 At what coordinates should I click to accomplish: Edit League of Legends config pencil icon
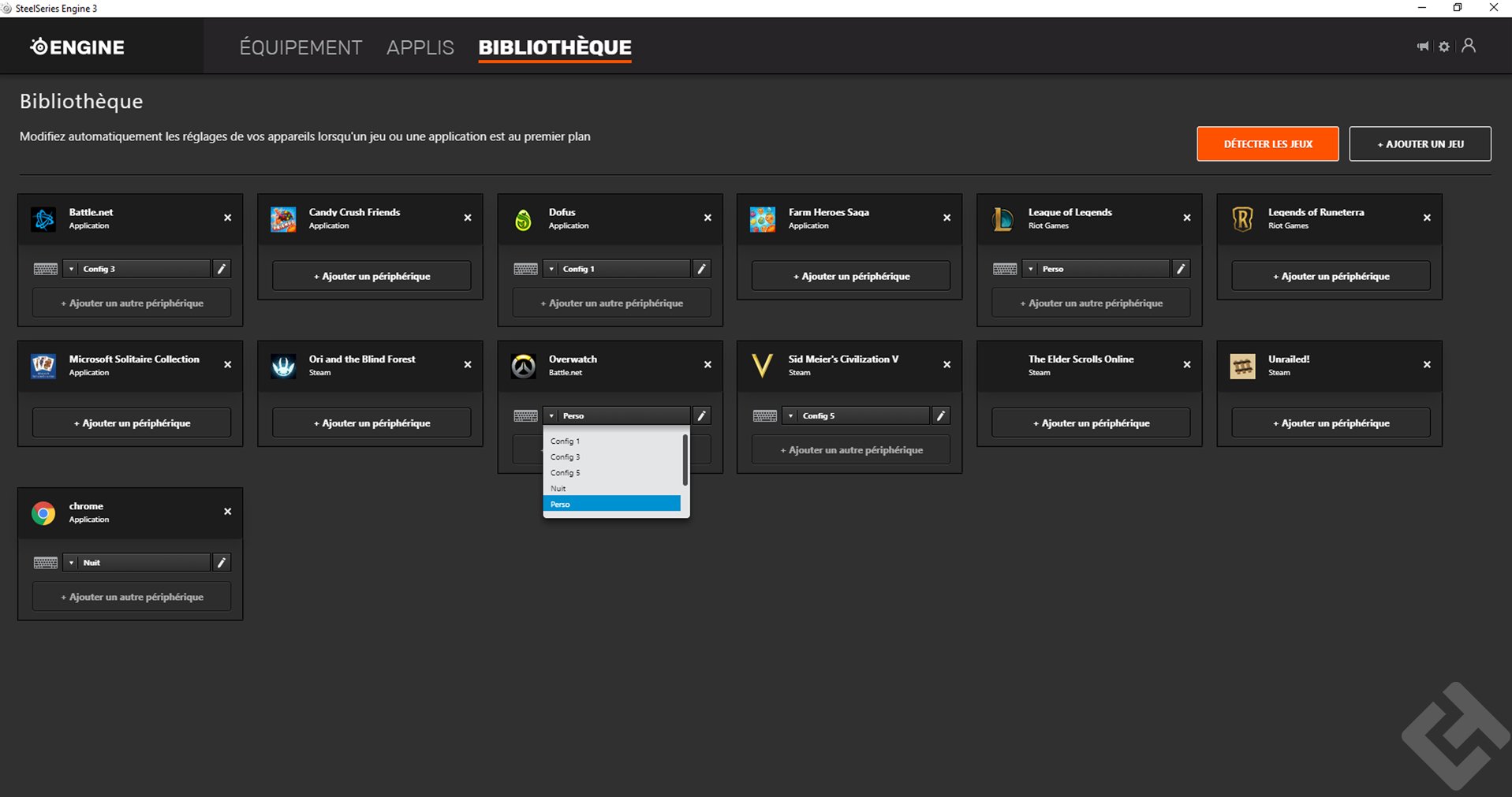pyautogui.click(x=1181, y=269)
